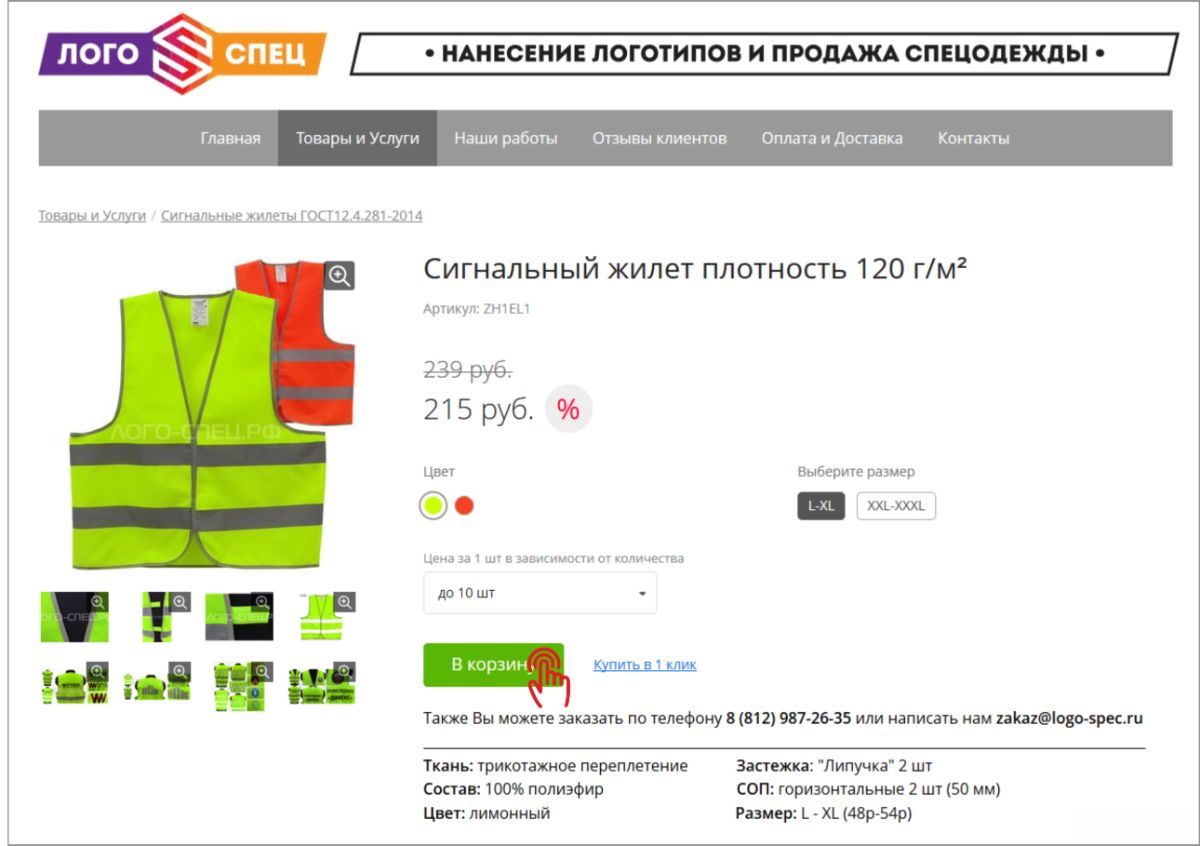
Task: Go to Отзывы клиентов page
Action: pyautogui.click(x=659, y=138)
